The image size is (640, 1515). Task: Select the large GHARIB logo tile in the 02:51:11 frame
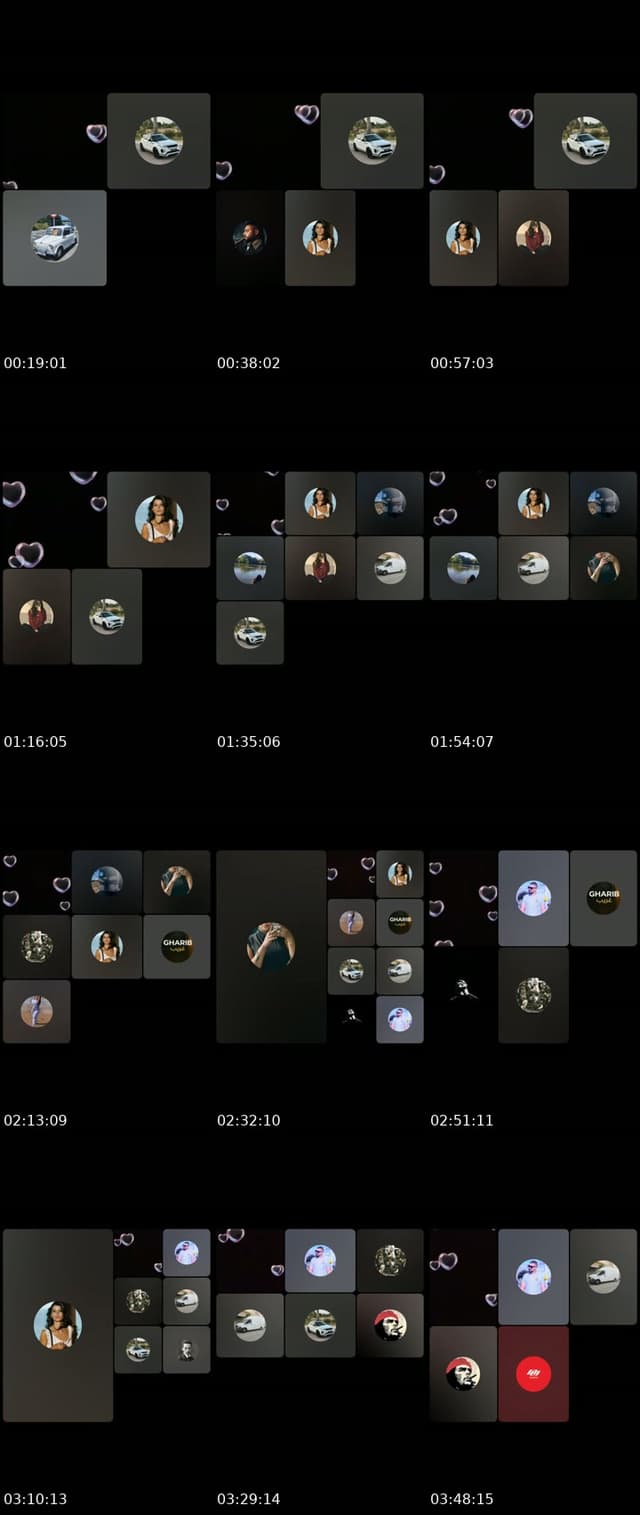click(603, 898)
